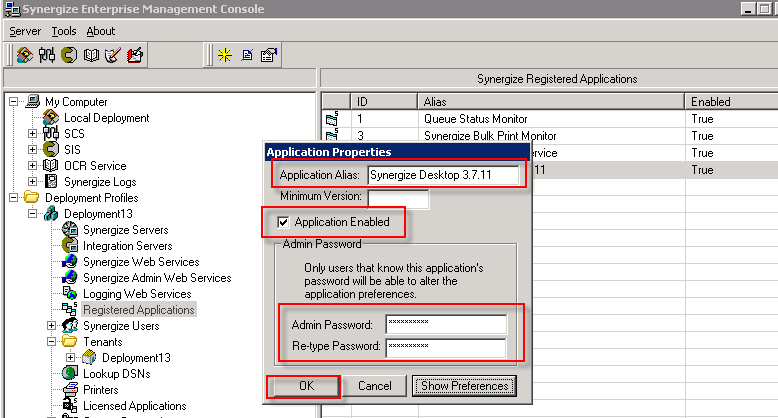Viewport: 778px width, 418px height.
Task: Click the Local Deployment toolbar icon
Action: (x=24, y=55)
